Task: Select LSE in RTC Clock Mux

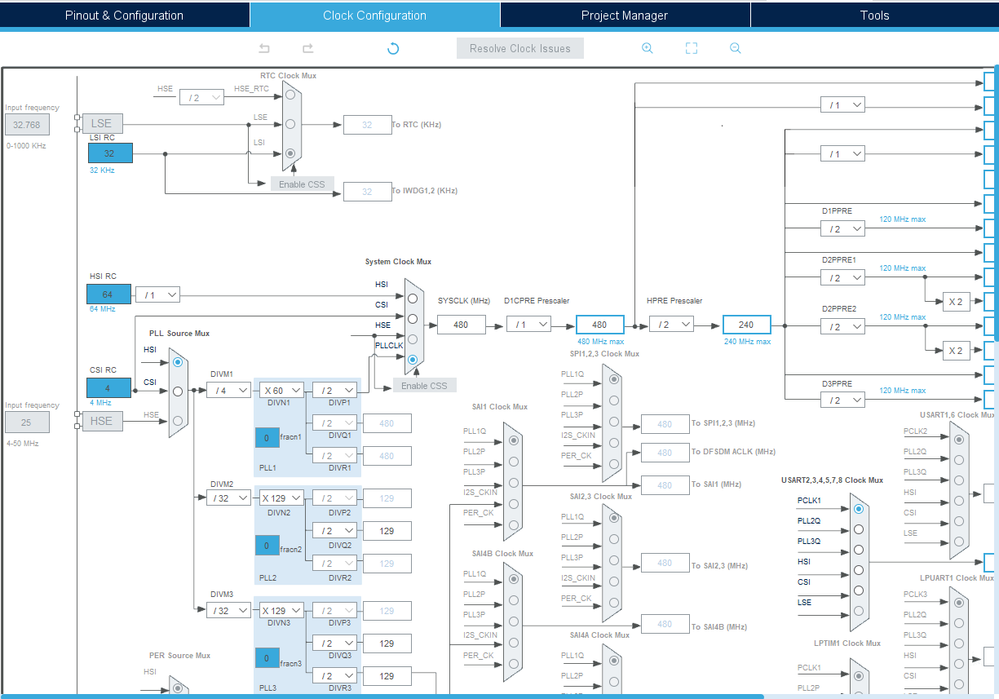Action: (x=290, y=124)
